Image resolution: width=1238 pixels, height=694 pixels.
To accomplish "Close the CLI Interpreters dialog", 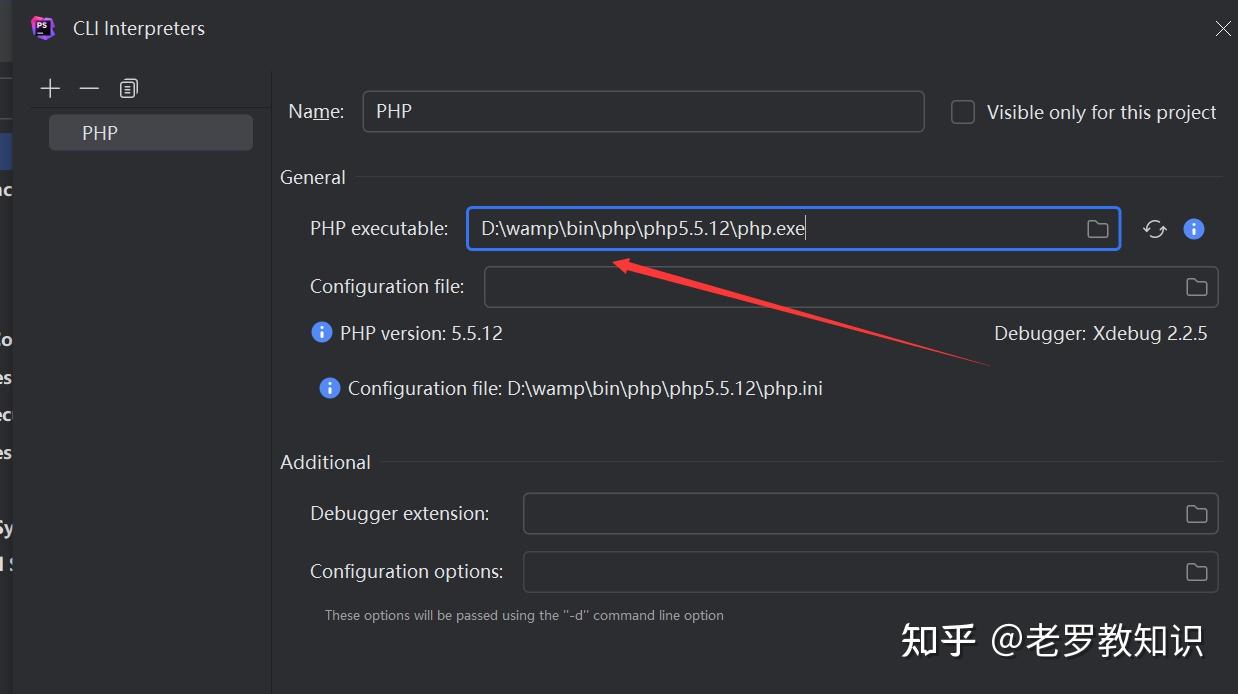I will coord(1222,28).
